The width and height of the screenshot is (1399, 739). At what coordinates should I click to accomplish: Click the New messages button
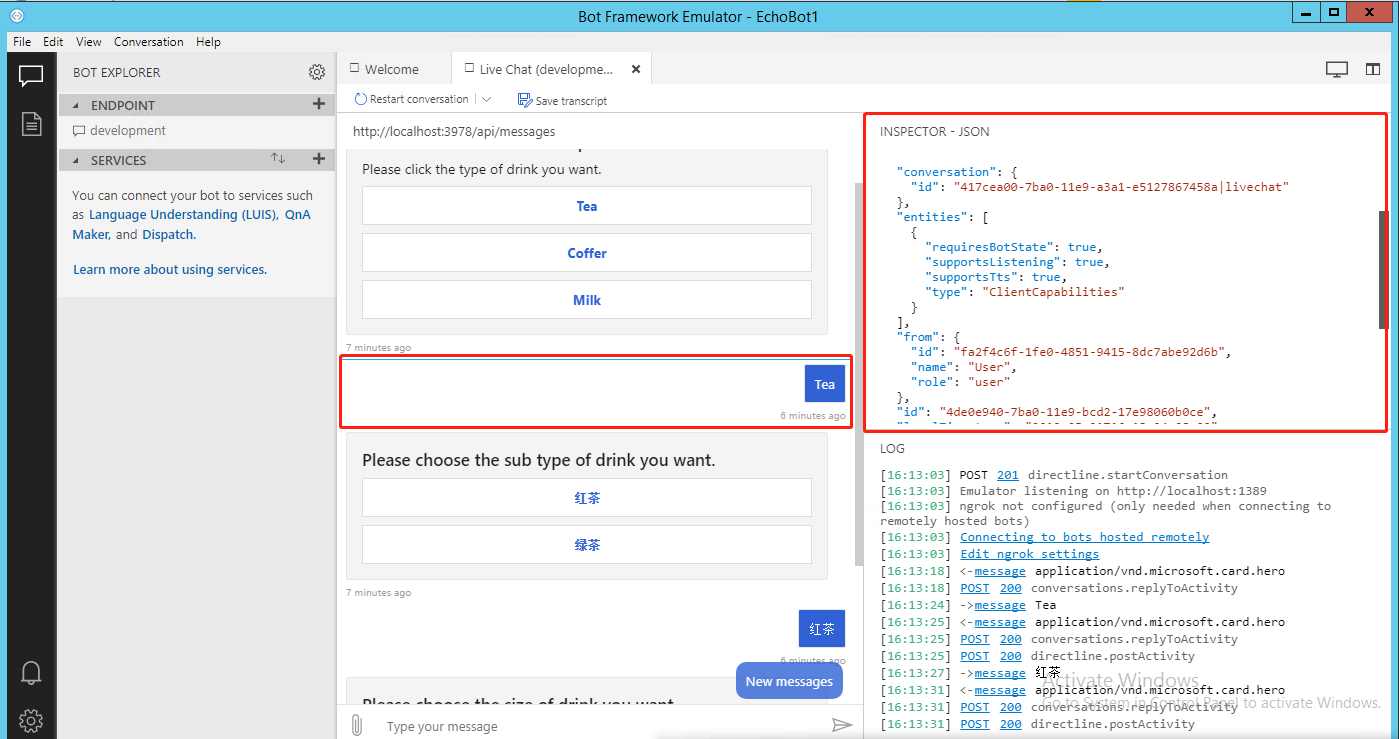click(x=789, y=681)
